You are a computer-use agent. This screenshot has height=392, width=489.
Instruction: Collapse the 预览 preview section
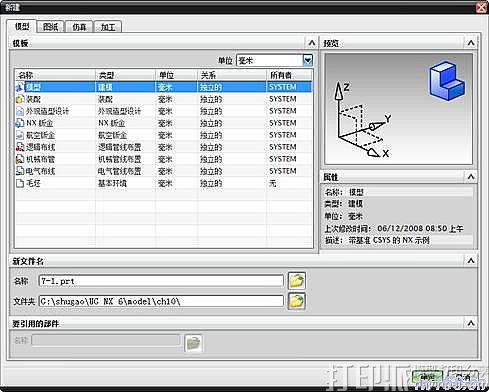coord(471,43)
